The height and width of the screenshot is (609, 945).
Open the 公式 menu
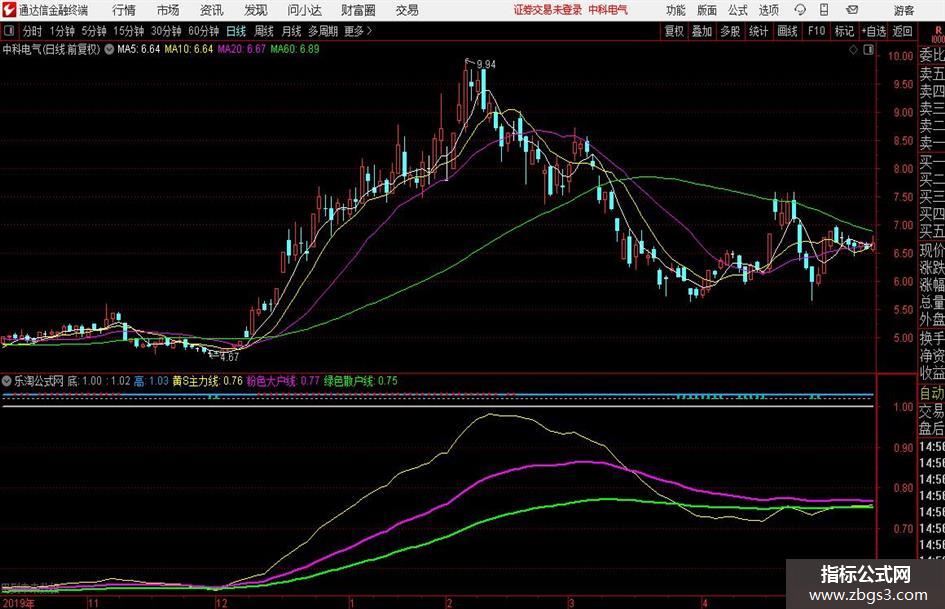[738, 10]
